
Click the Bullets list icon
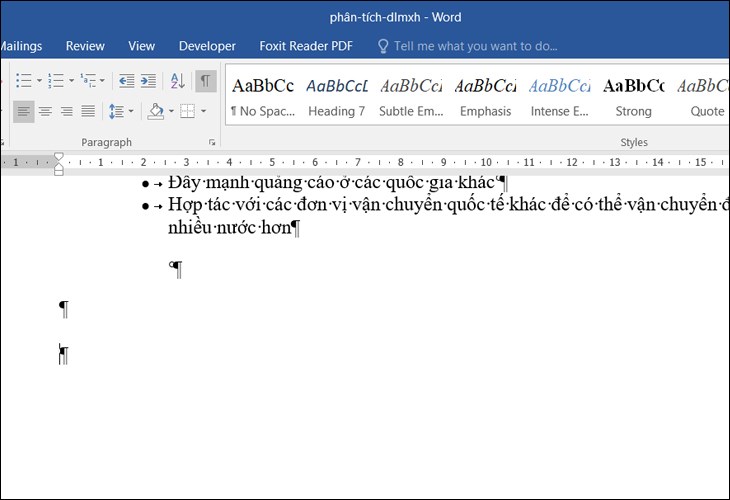tap(22, 81)
